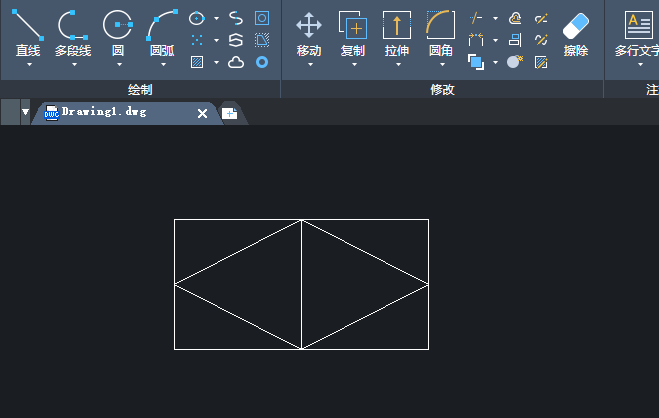Select the 圆弧 (Arc) tool

pos(162,32)
